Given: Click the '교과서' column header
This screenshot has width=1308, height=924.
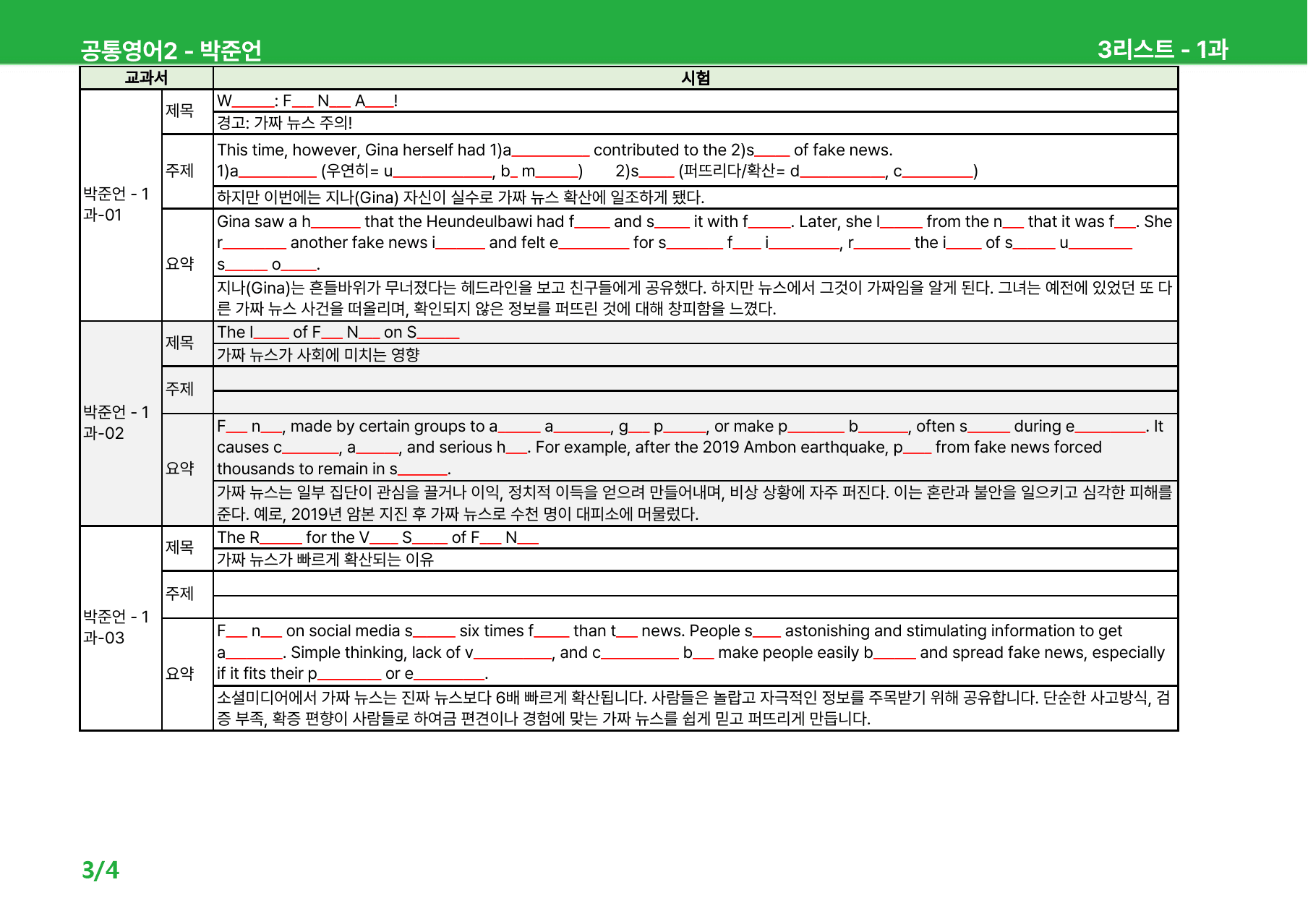Looking at the screenshot, I should [146, 78].
